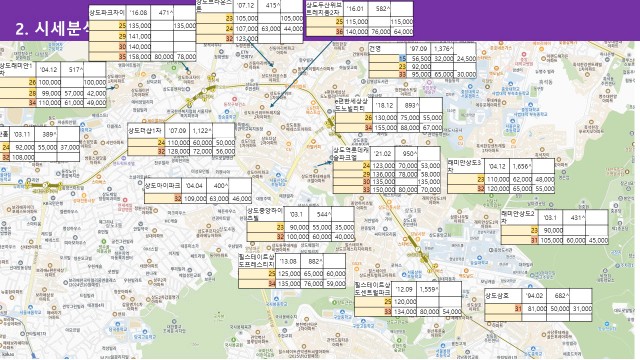Click the 1,559^ household count cell

coord(428,289)
